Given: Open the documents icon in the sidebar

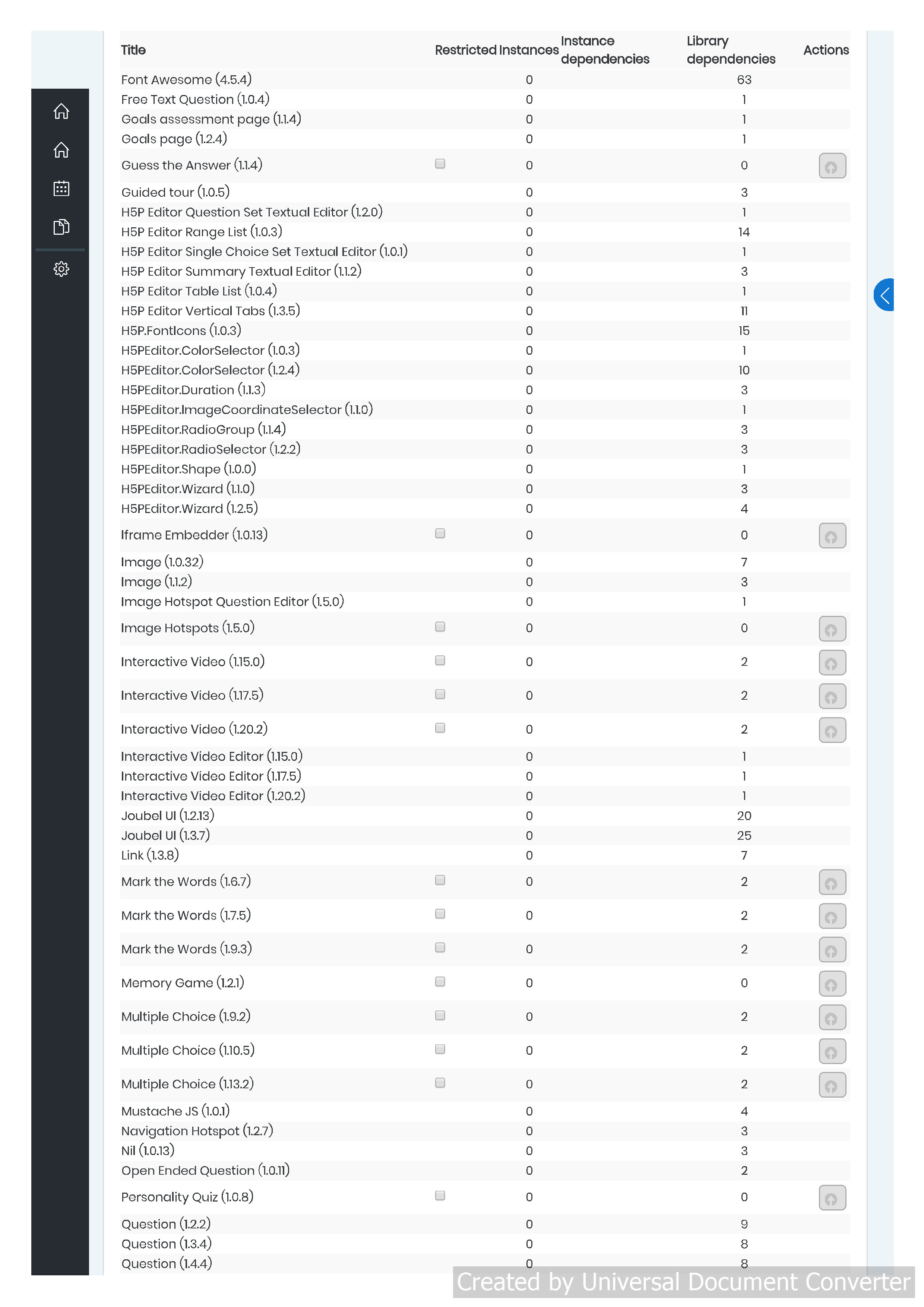Looking at the screenshot, I should [61, 227].
